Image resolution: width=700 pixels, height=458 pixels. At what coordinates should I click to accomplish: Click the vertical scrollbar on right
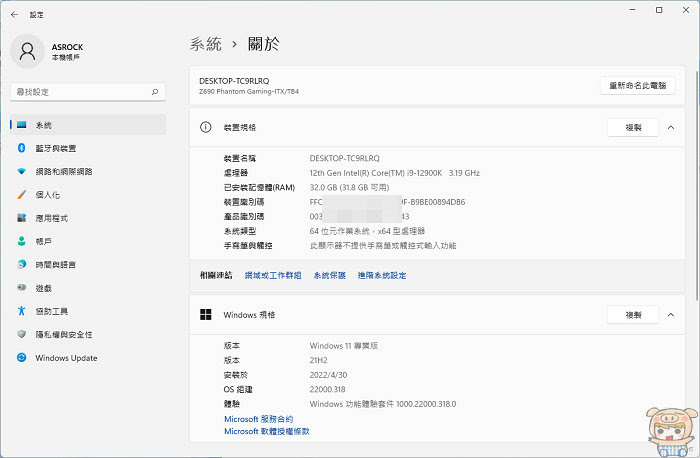tap(697, 185)
